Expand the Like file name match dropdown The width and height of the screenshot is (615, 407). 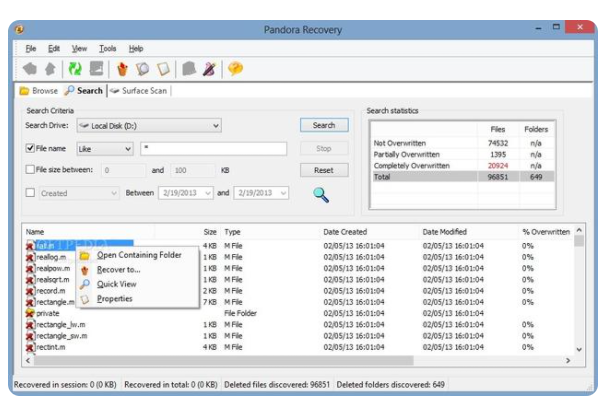tap(127, 148)
